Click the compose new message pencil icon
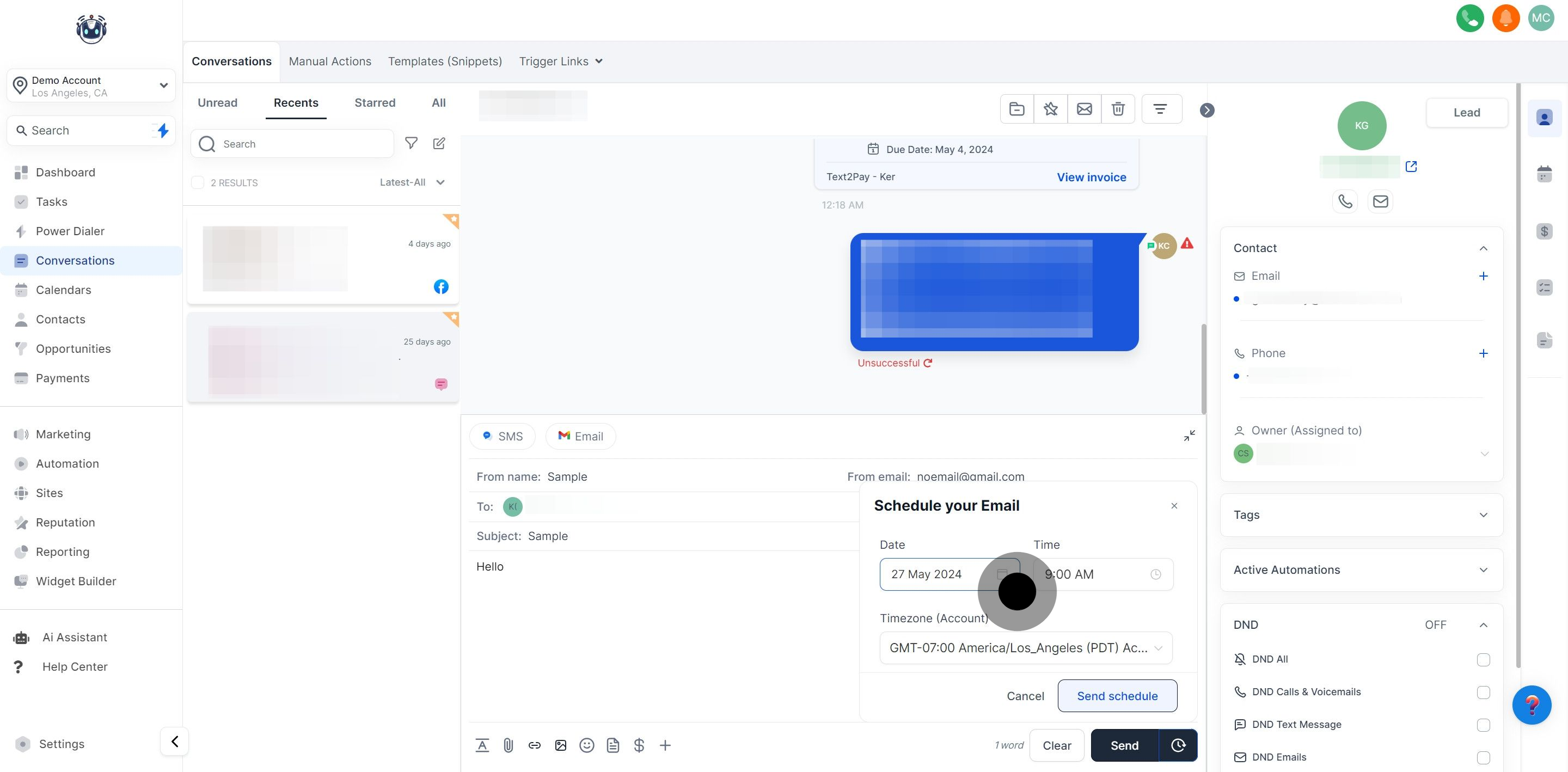 [x=439, y=143]
